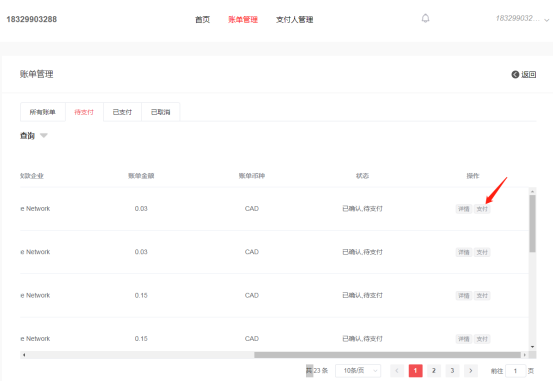Image resolution: width=554 pixels, height=381 pixels.
Task: Click the table scroll-down arrow
Action: [532, 347]
